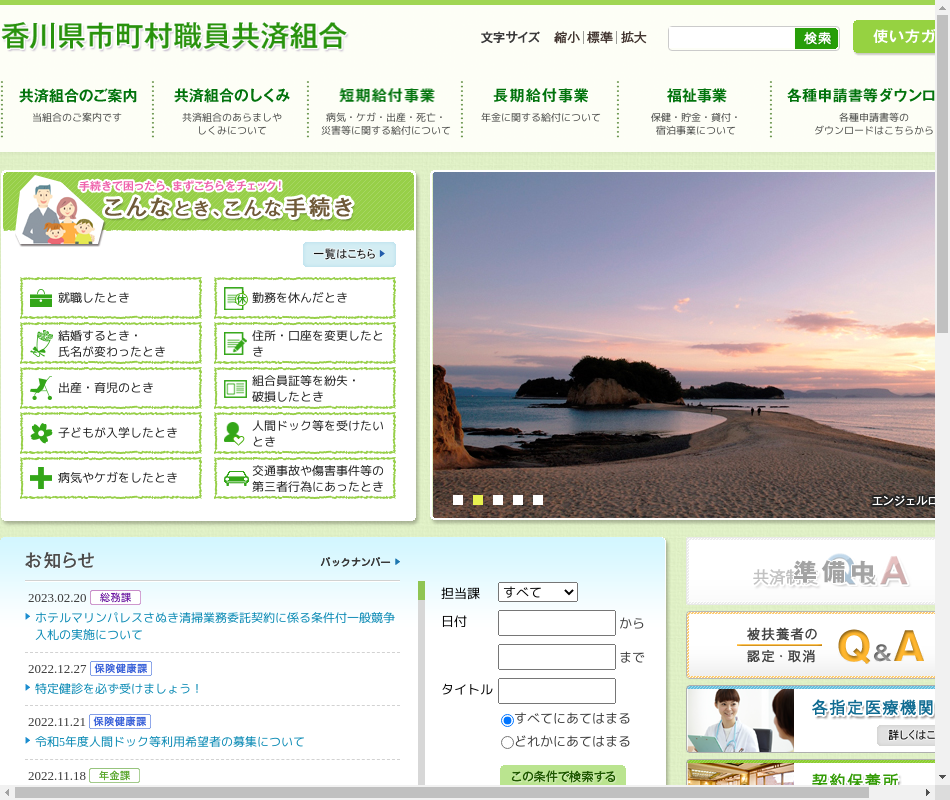Click the calendar icon for 勤務を休んだとき
This screenshot has width=950, height=800.
click(x=236, y=298)
